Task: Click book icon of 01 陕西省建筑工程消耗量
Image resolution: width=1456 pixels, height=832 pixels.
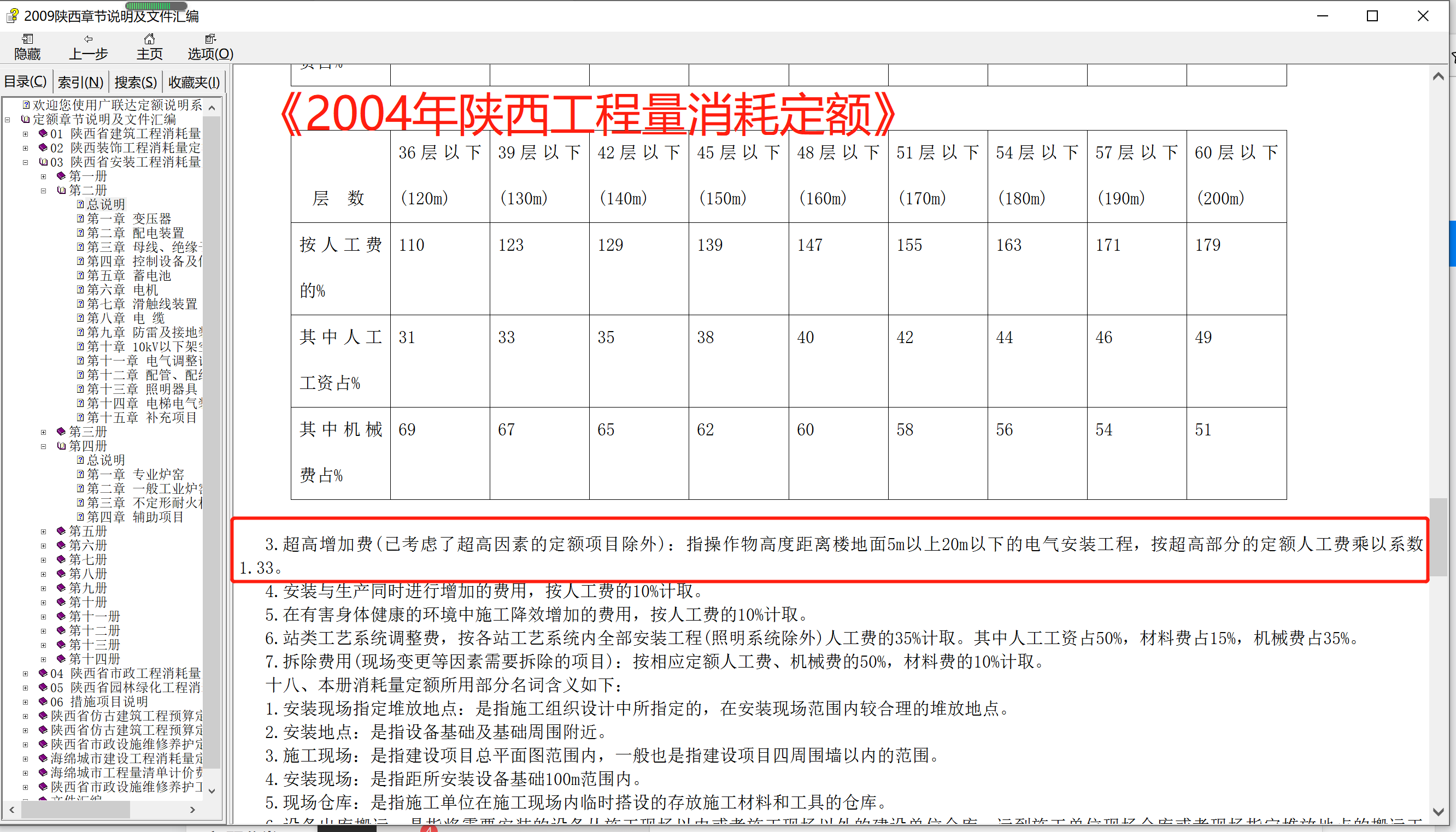Action: [x=43, y=133]
